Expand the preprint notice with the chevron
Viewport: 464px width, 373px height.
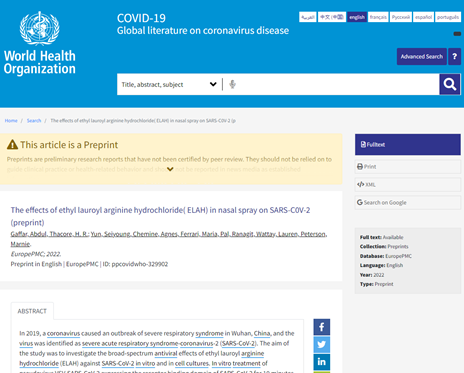pyautogui.click(x=170, y=169)
